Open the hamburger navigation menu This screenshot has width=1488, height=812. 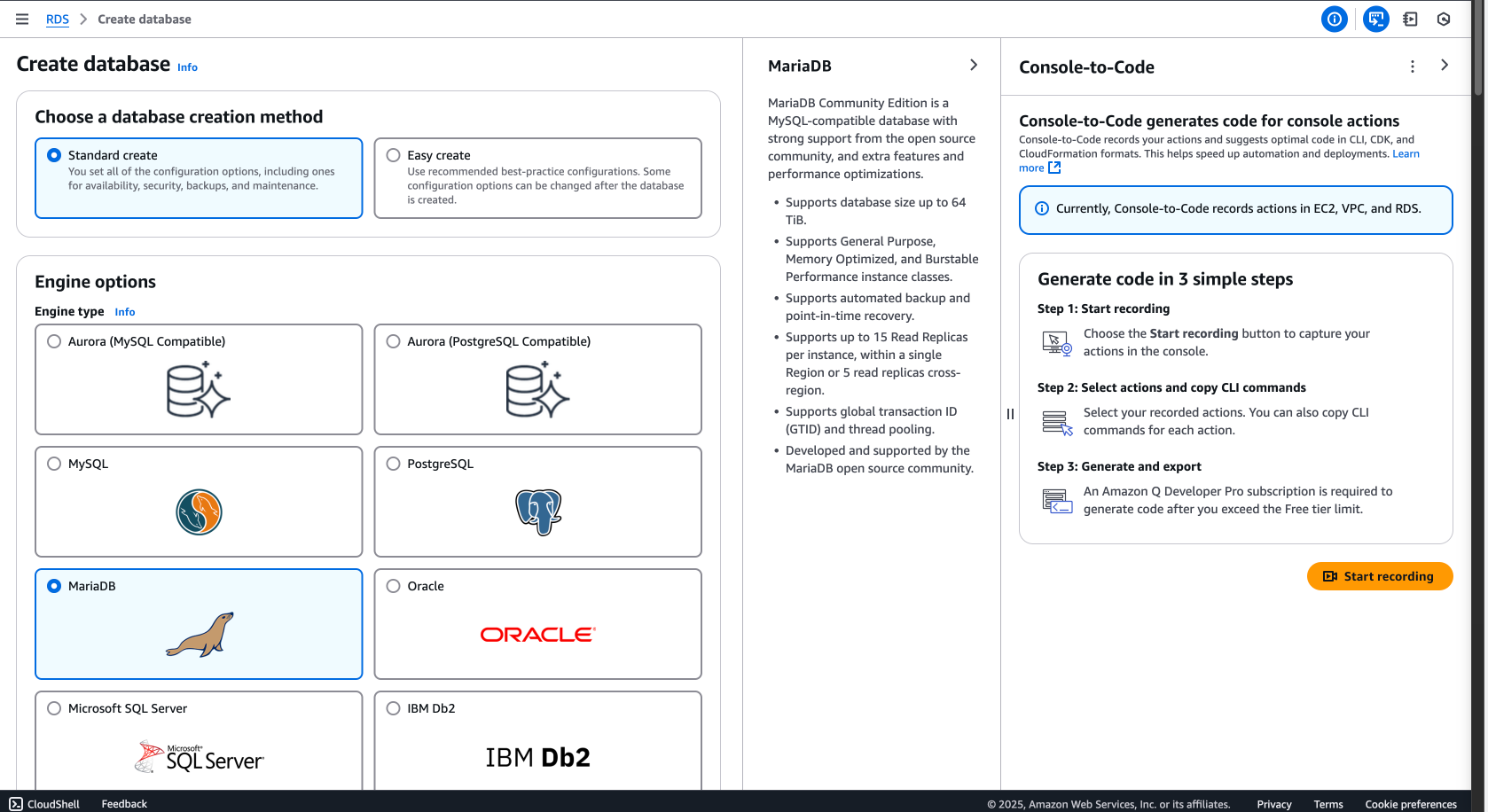pos(22,19)
